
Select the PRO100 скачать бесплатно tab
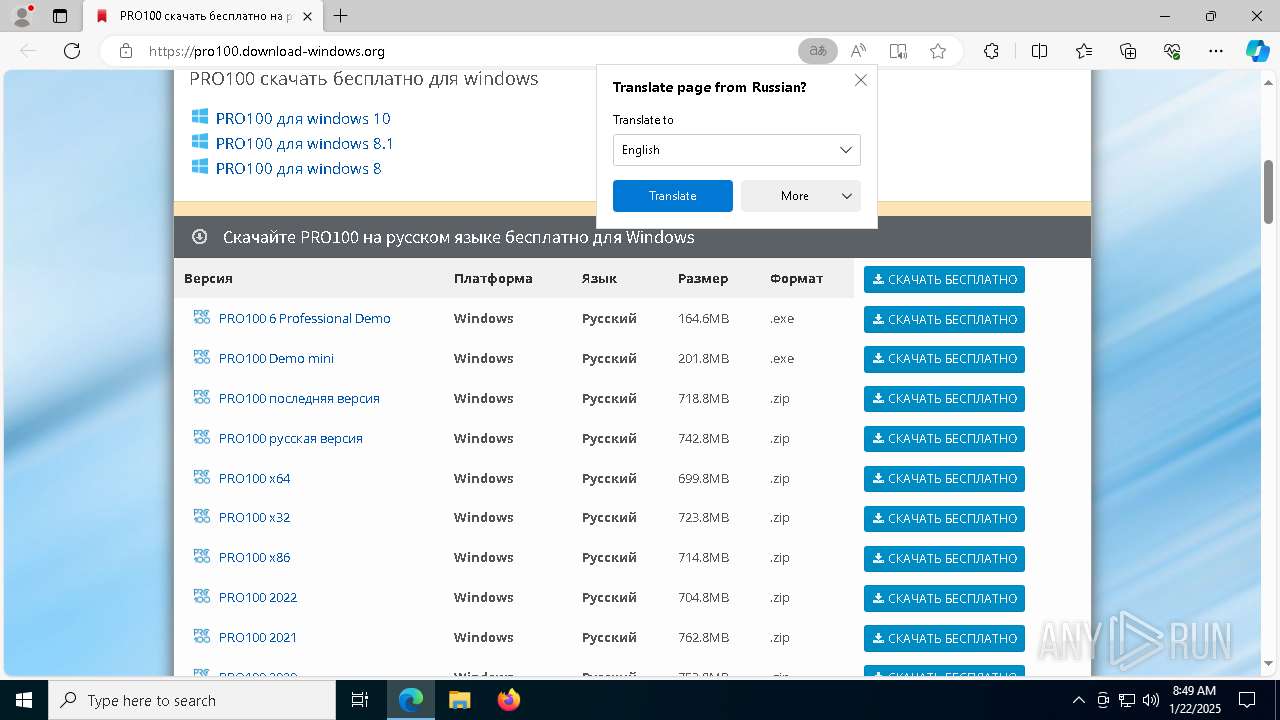click(x=203, y=16)
